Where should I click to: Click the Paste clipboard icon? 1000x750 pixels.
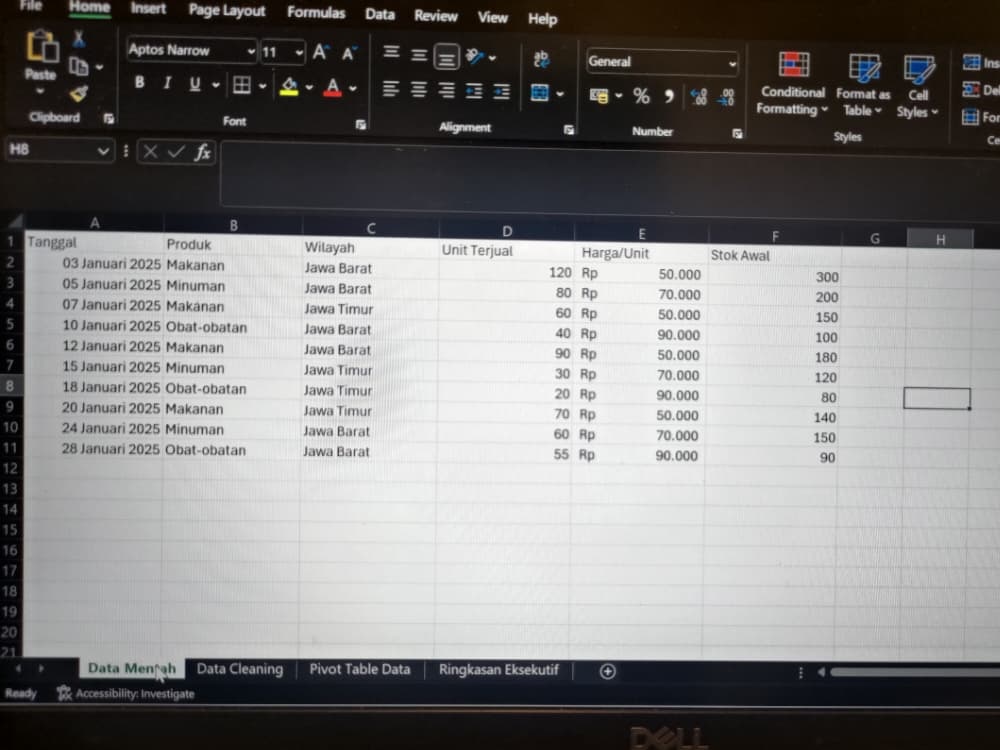pyautogui.click(x=41, y=48)
